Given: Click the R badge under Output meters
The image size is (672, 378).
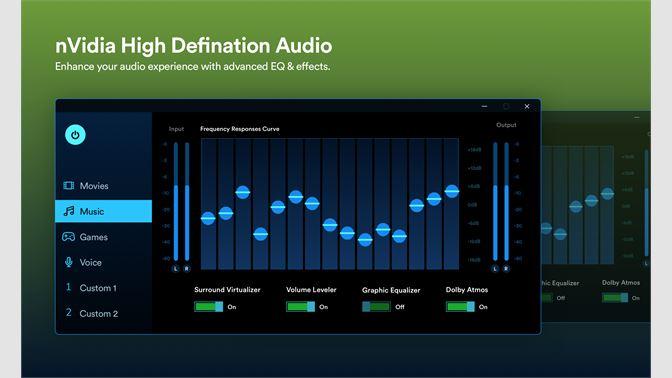Looking at the screenshot, I should click(x=506, y=269).
